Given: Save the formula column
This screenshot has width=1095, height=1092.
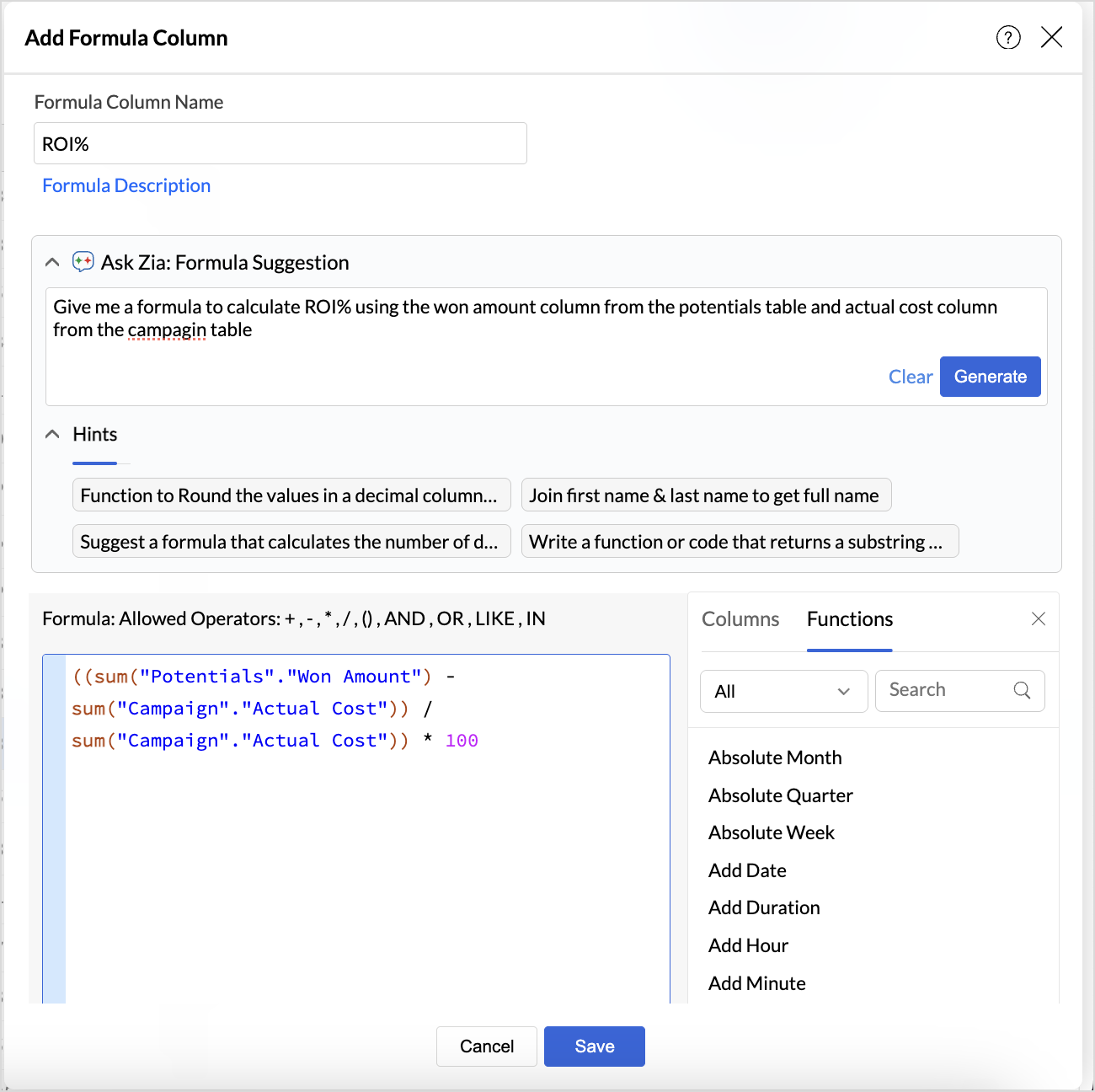Looking at the screenshot, I should (594, 1046).
